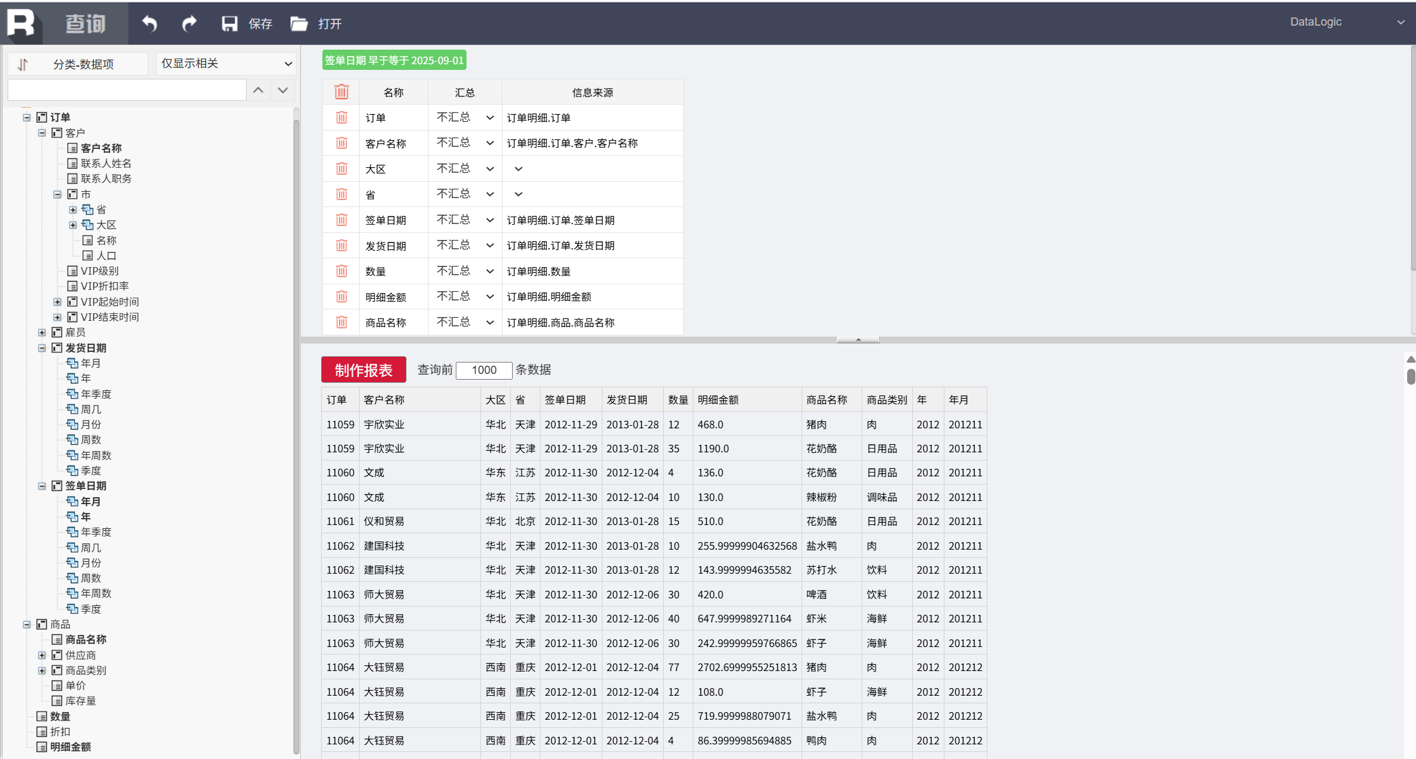Select 客户名称 in the data tree
1416x759 pixels.
(x=101, y=148)
